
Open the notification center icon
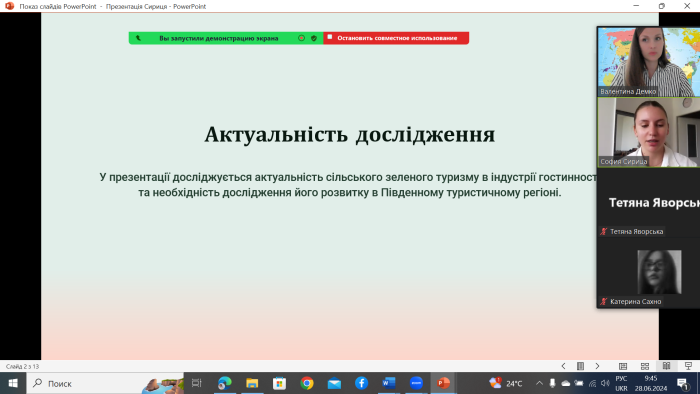[682, 383]
